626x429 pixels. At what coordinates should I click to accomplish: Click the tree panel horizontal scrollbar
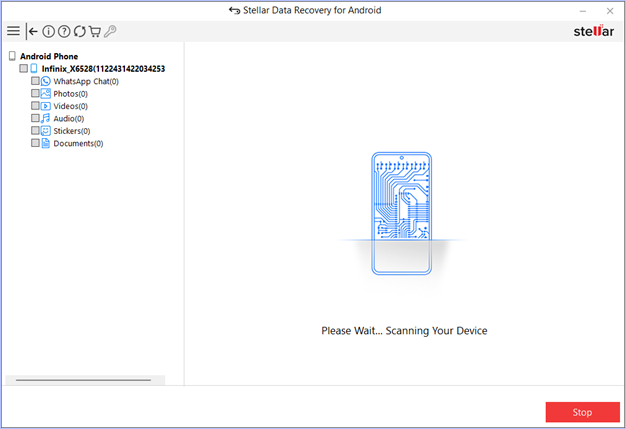click(83, 380)
